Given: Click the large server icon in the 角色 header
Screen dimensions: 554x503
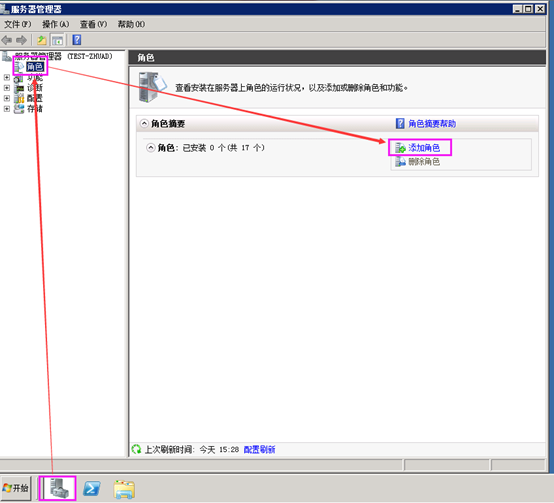Looking at the screenshot, I should [x=152, y=87].
